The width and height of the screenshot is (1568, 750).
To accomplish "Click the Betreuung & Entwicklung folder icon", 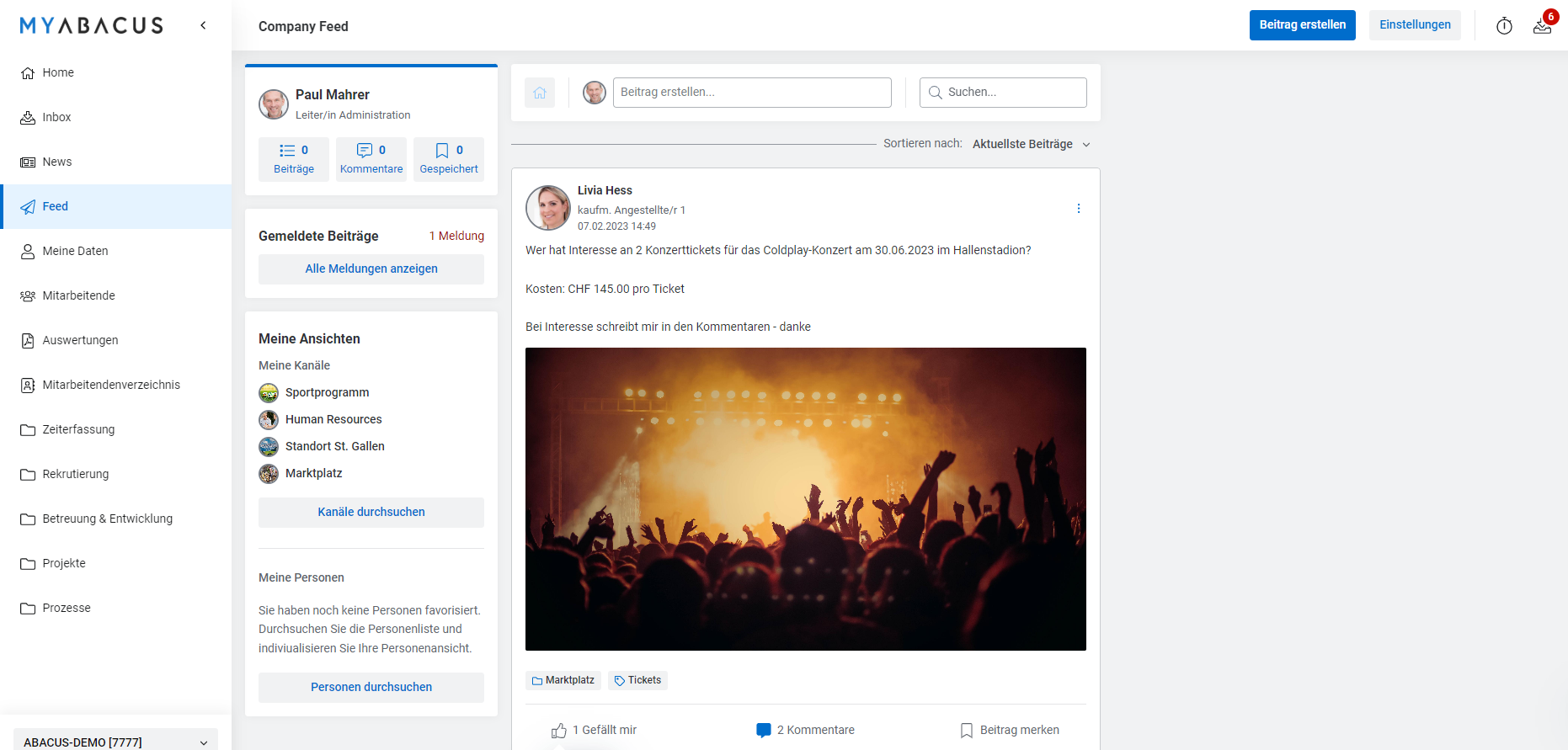I will pyautogui.click(x=28, y=519).
